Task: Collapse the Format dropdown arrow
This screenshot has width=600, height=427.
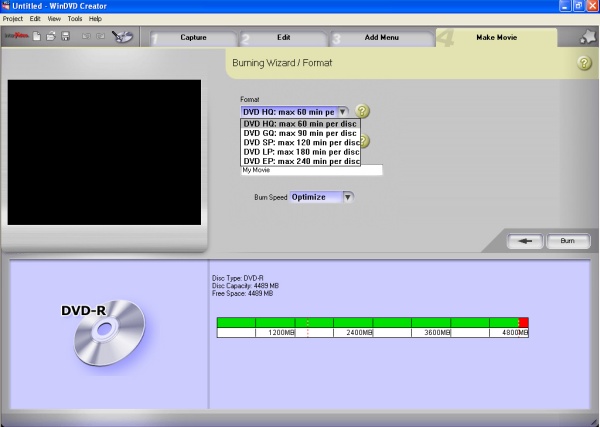Action: (x=343, y=112)
